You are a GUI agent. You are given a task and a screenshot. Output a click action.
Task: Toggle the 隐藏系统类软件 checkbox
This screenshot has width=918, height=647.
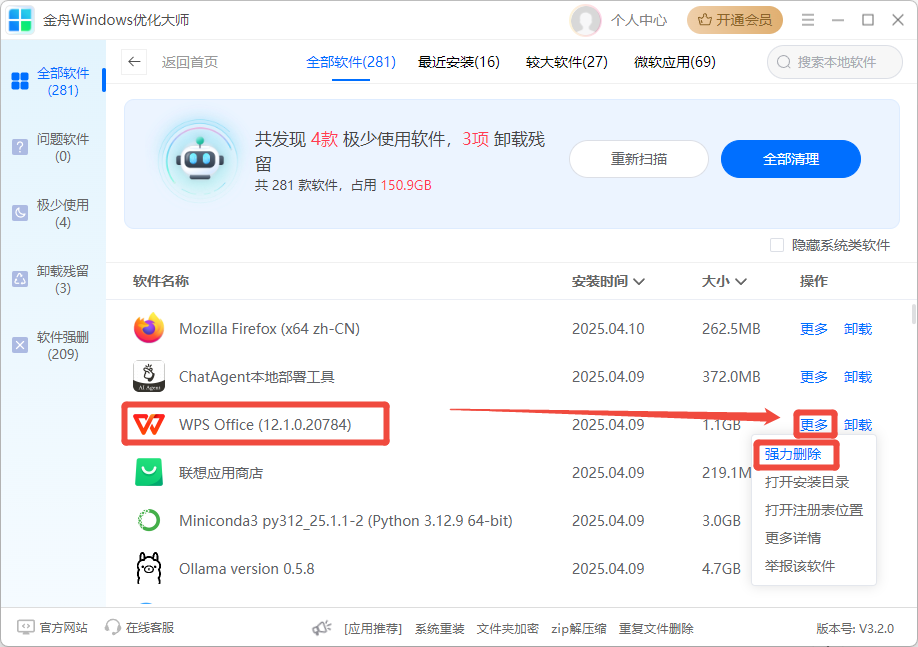pos(777,245)
